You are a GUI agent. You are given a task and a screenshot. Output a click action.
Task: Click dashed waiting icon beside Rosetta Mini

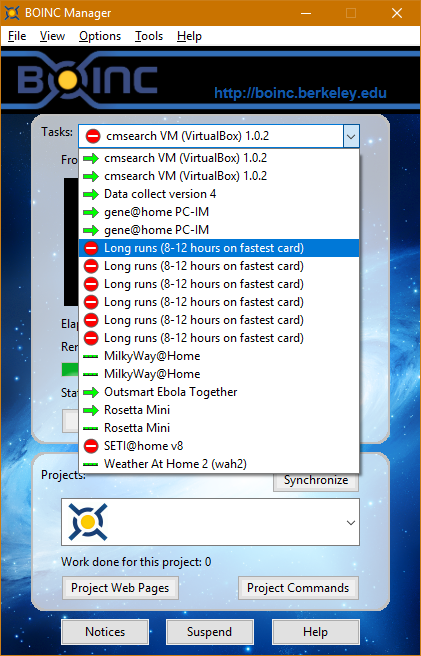click(x=91, y=429)
